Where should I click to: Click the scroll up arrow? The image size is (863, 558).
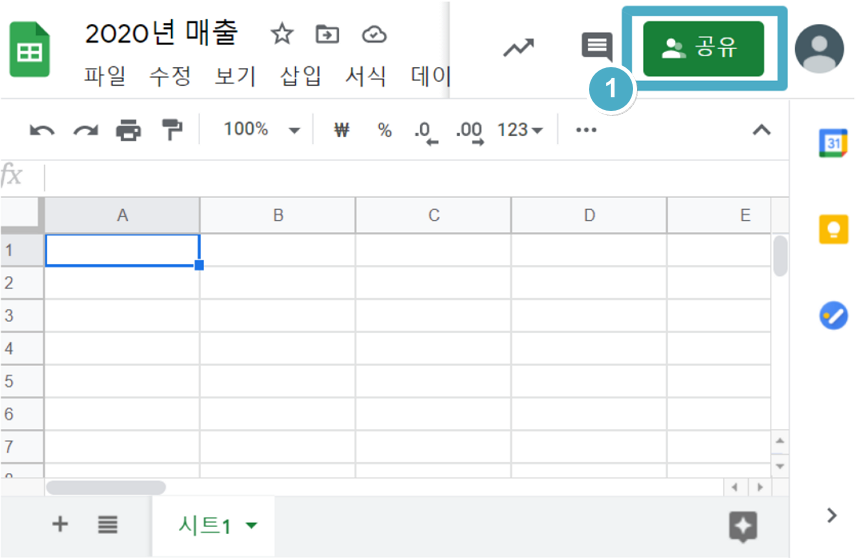(780, 441)
